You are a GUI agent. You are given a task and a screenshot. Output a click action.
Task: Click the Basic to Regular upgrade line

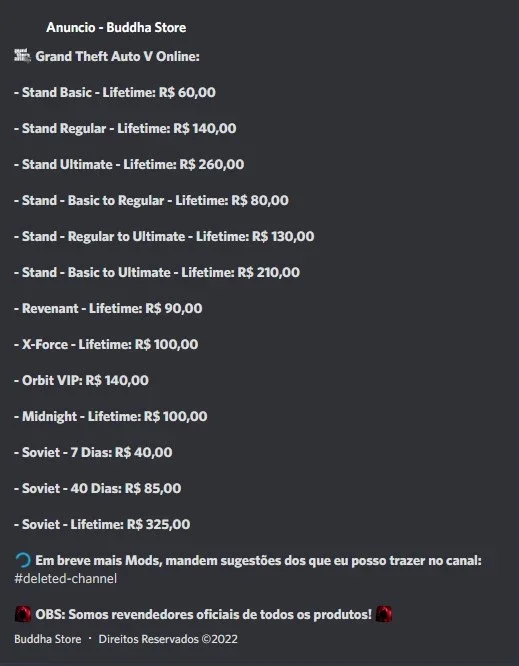tap(151, 200)
